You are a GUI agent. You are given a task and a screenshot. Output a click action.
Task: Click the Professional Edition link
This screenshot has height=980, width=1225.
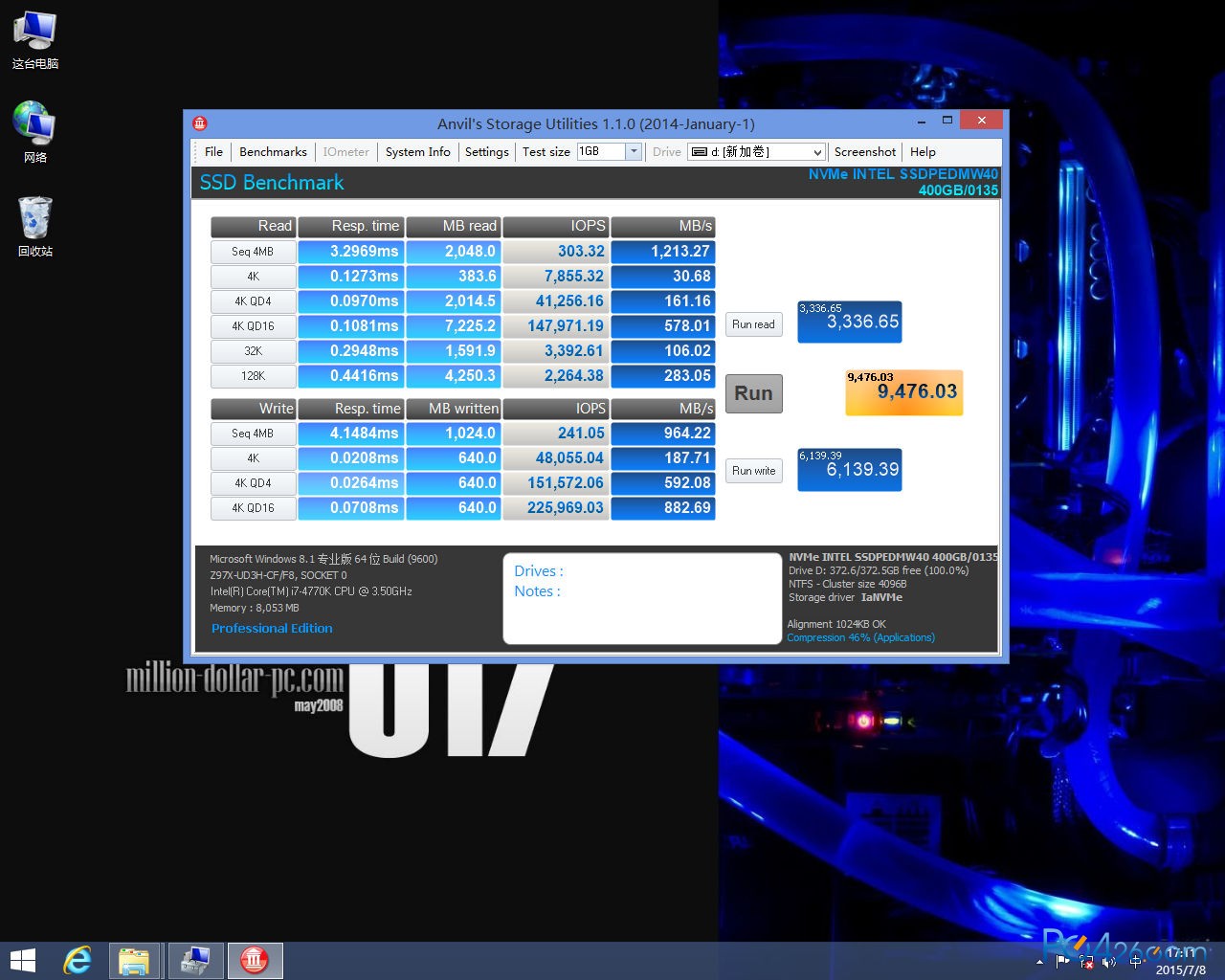click(272, 629)
